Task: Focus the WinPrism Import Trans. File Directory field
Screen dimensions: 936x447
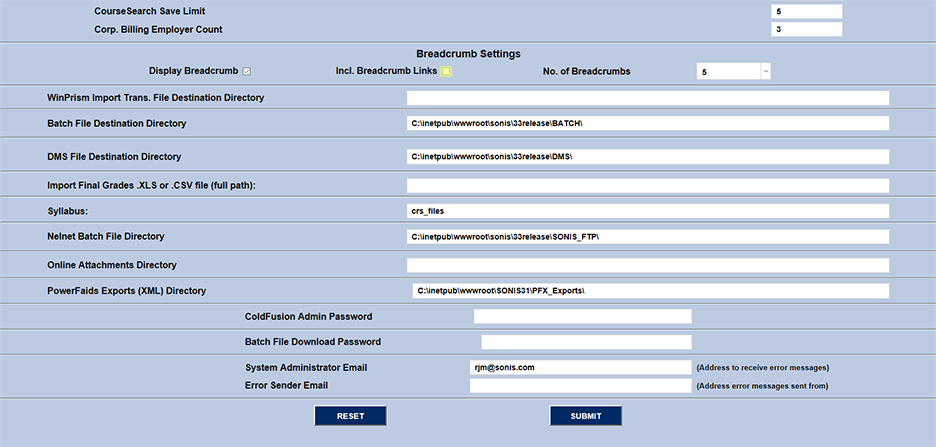Action: point(647,98)
